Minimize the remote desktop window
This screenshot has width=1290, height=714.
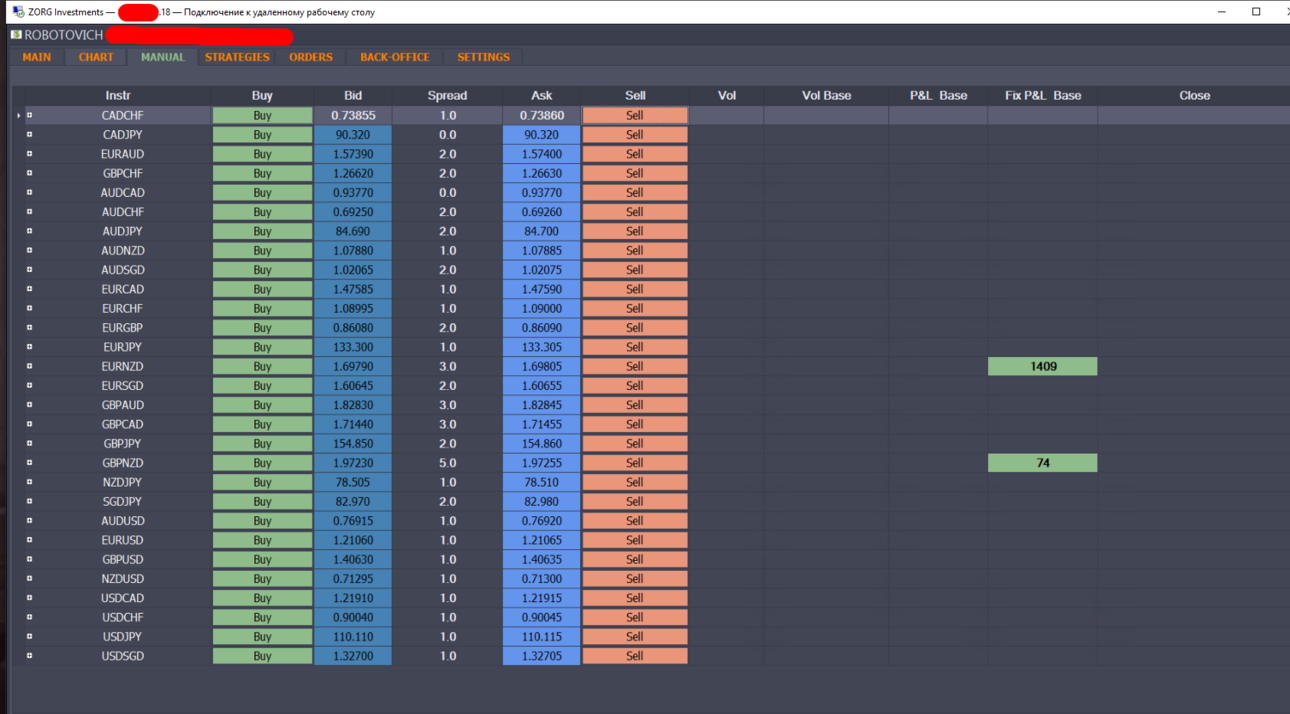point(1222,12)
